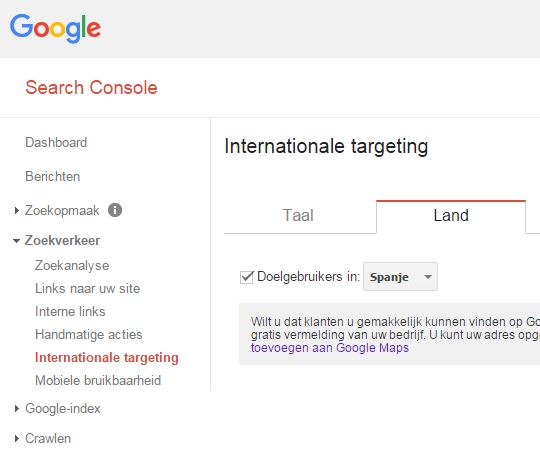540x454 pixels.
Task: Open the Crawlen menu item
Action: [48, 438]
